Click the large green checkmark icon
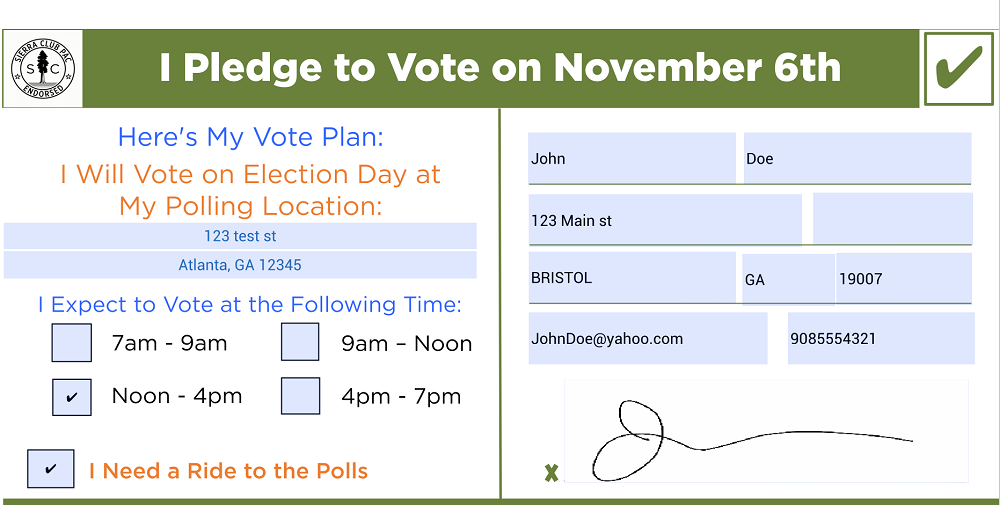1000x505 pixels. 959,69
